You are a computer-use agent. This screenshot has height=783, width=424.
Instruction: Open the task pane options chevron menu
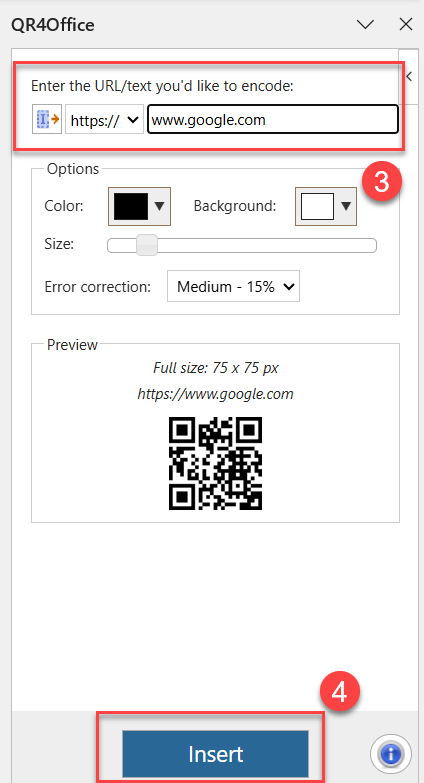pyautogui.click(x=366, y=24)
